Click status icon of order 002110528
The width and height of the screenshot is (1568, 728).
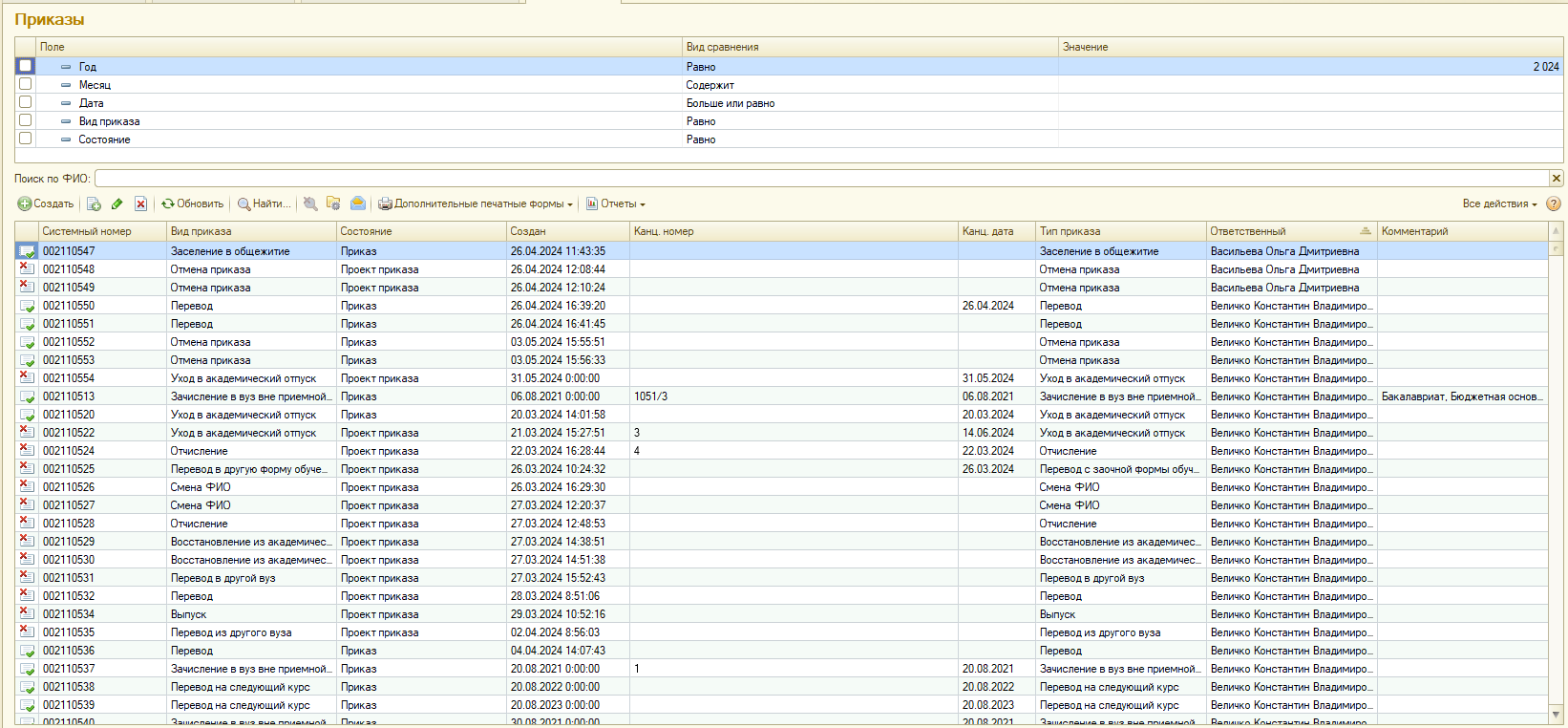point(27,524)
